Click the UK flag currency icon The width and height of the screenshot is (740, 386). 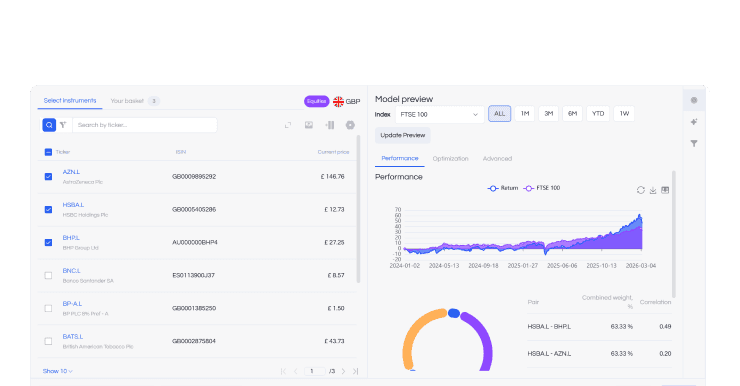(338, 101)
